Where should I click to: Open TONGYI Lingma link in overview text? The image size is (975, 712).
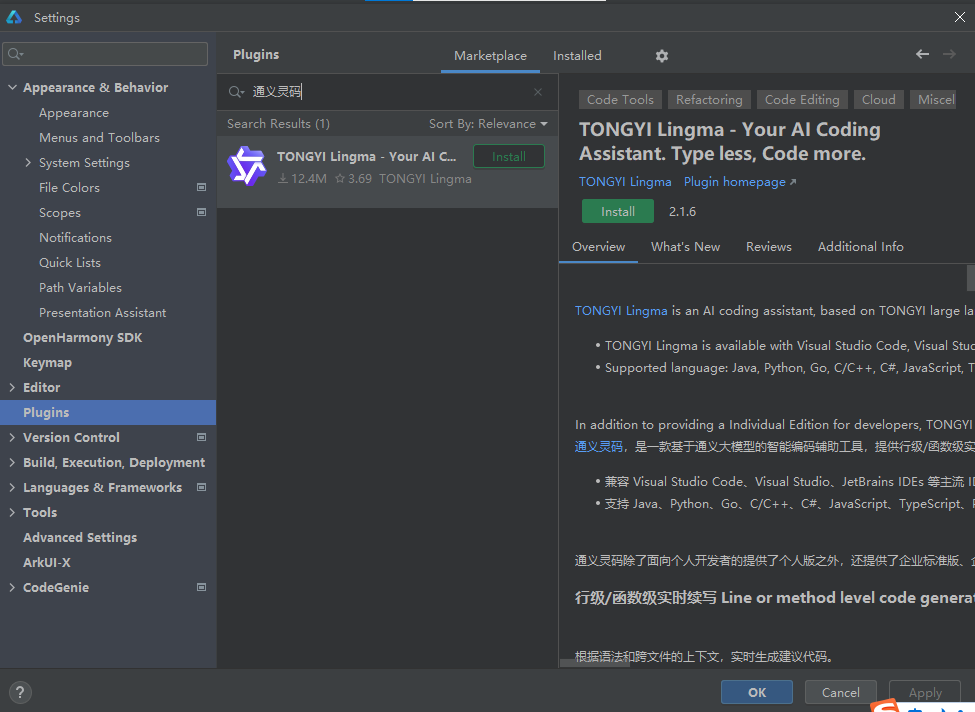[x=621, y=310]
